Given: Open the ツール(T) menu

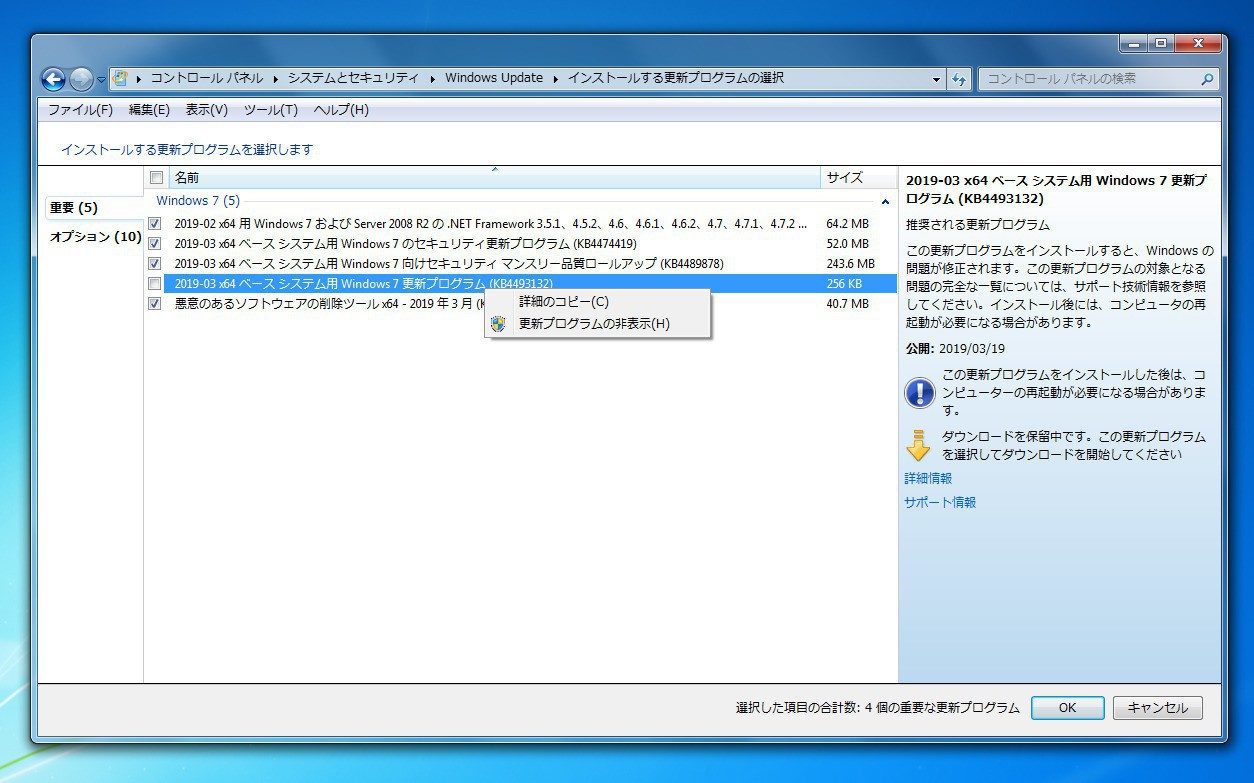Looking at the screenshot, I should tap(271, 110).
